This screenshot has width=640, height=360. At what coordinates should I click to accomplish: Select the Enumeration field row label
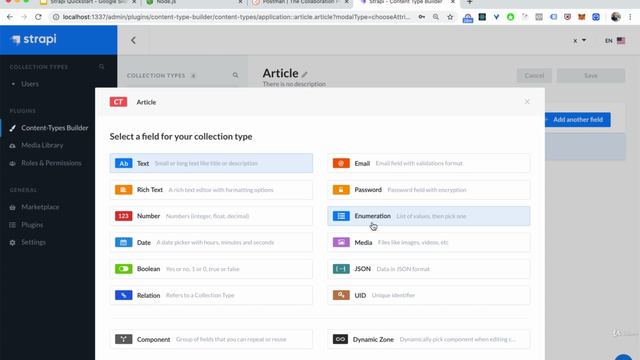coord(372,216)
